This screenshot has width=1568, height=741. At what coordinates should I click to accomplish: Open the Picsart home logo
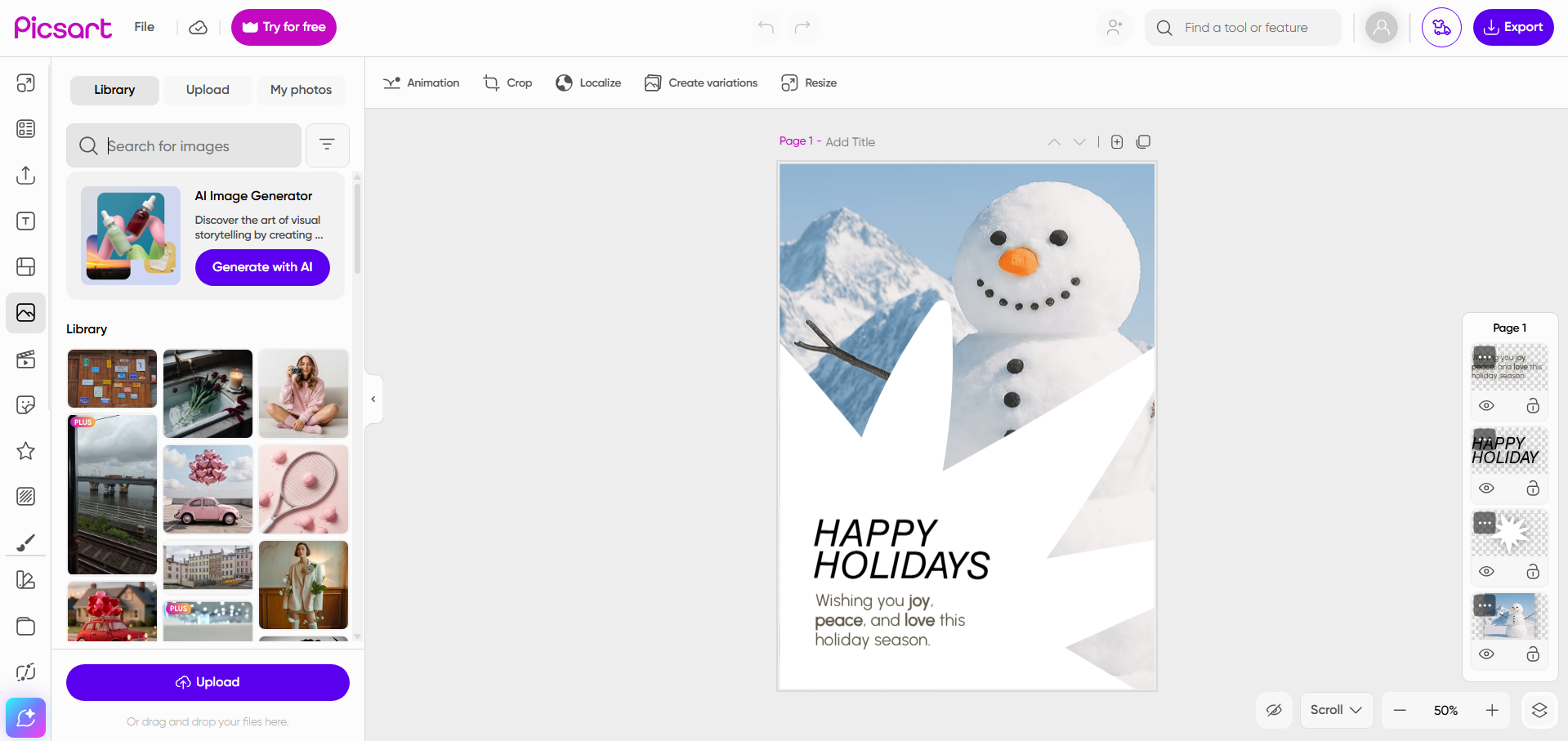[x=63, y=27]
